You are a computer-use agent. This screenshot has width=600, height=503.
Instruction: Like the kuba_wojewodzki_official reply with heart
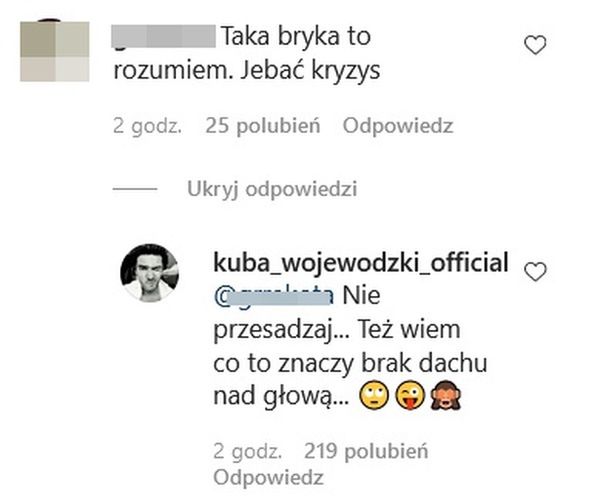click(x=535, y=272)
